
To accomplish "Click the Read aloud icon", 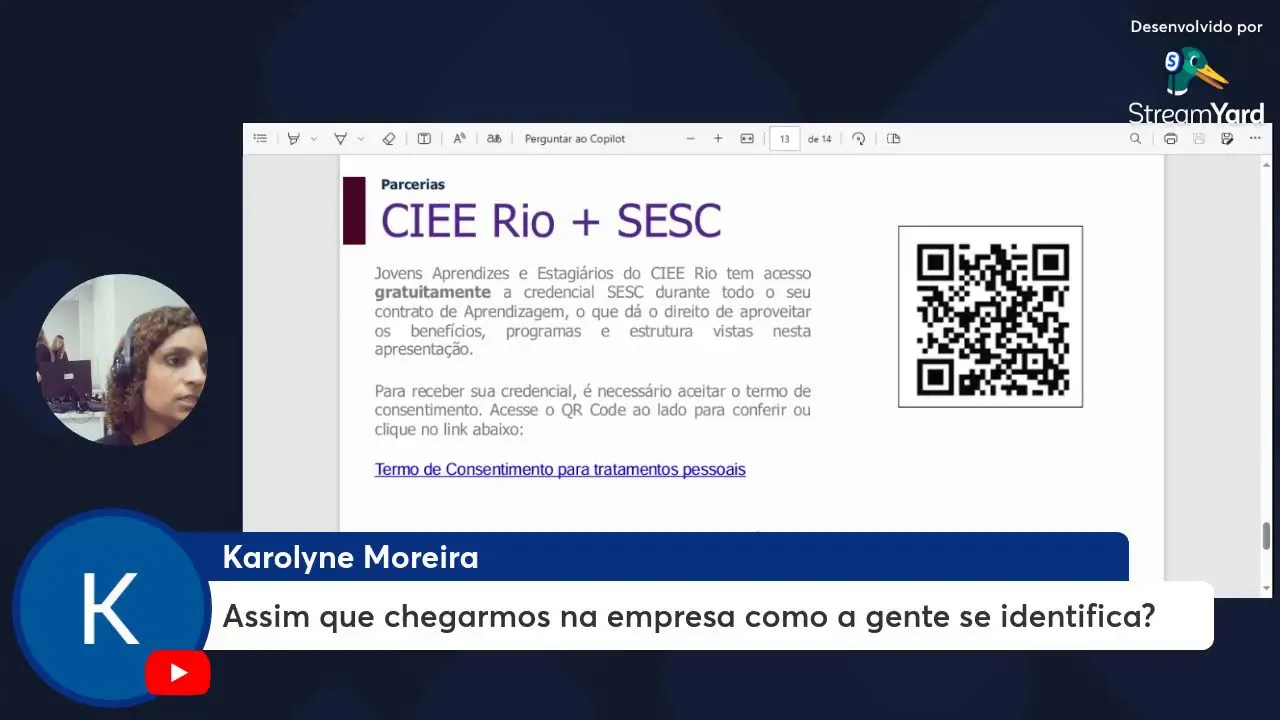I will pyautogui.click(x=459, y=139).
